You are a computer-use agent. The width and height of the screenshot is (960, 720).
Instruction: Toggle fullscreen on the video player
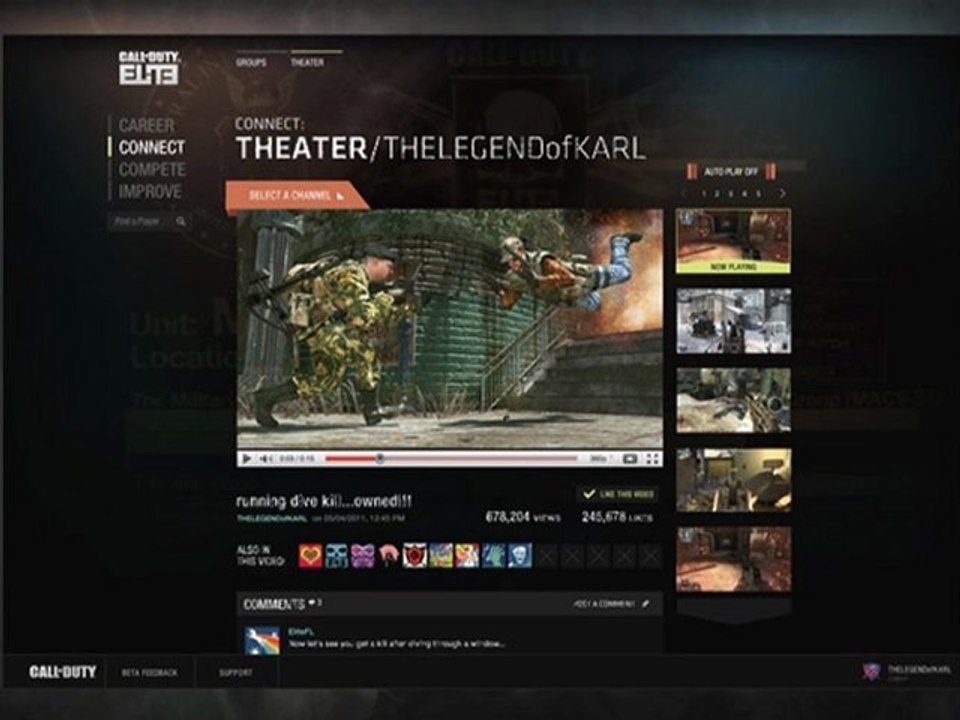653,459
